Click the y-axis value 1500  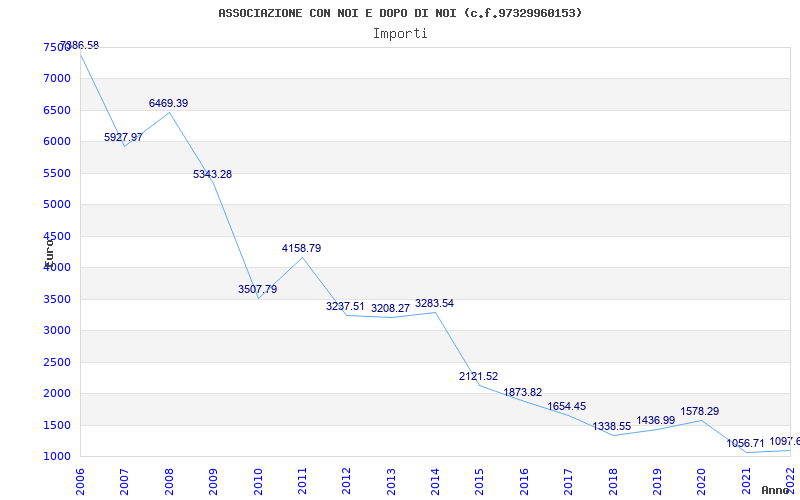(57, 425)
